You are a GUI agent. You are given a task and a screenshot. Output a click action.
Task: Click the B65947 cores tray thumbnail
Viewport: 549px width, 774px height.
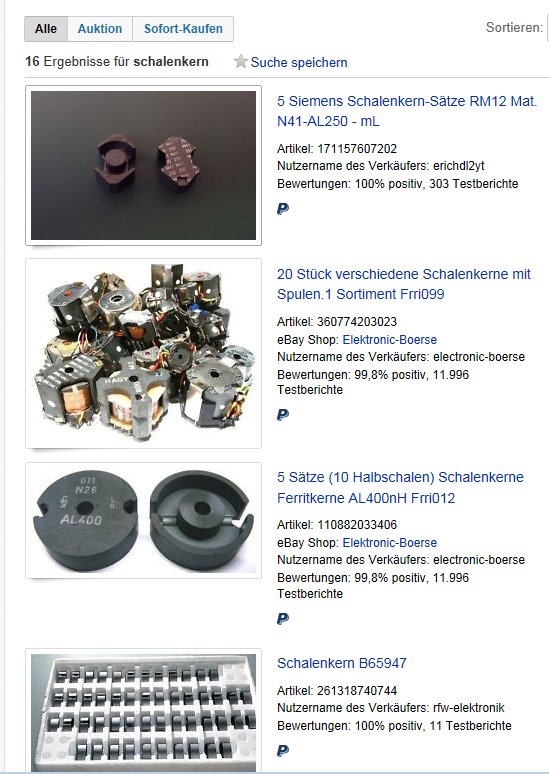pos(143,711)
